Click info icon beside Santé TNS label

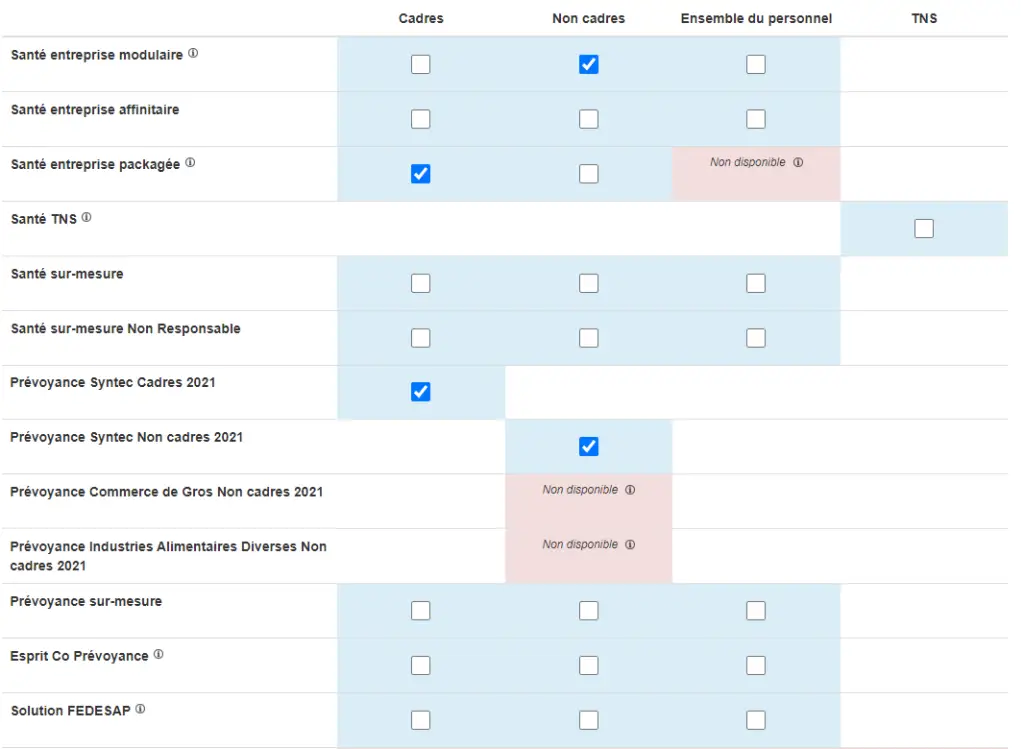coord(86,217)
